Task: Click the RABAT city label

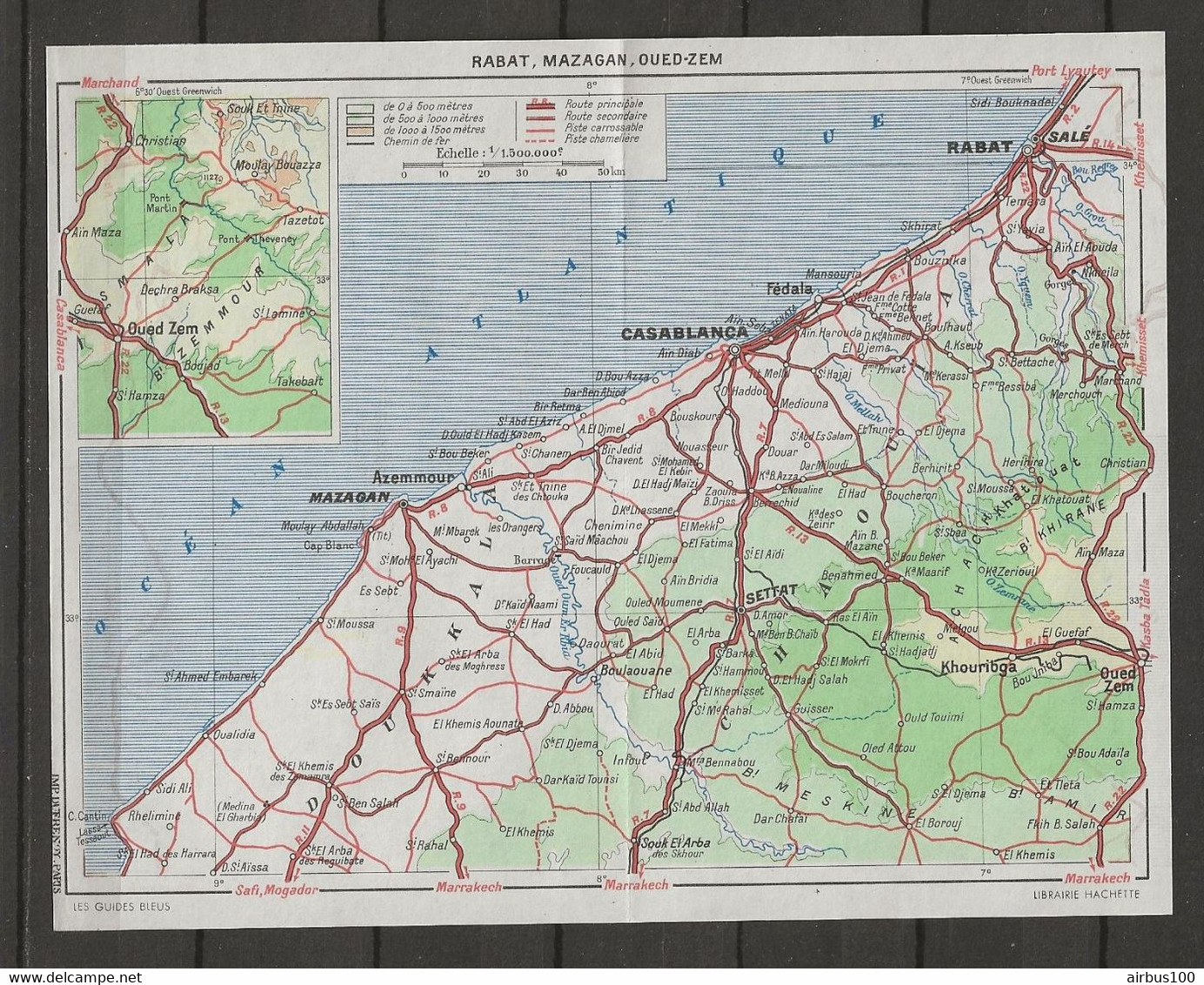Action: 980,147
